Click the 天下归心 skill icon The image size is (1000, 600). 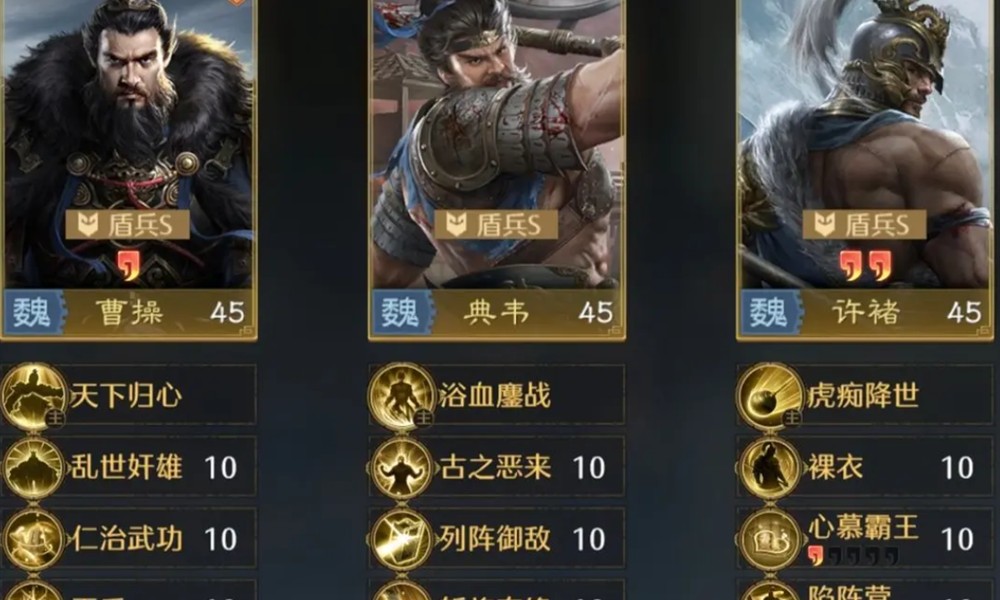33,396
